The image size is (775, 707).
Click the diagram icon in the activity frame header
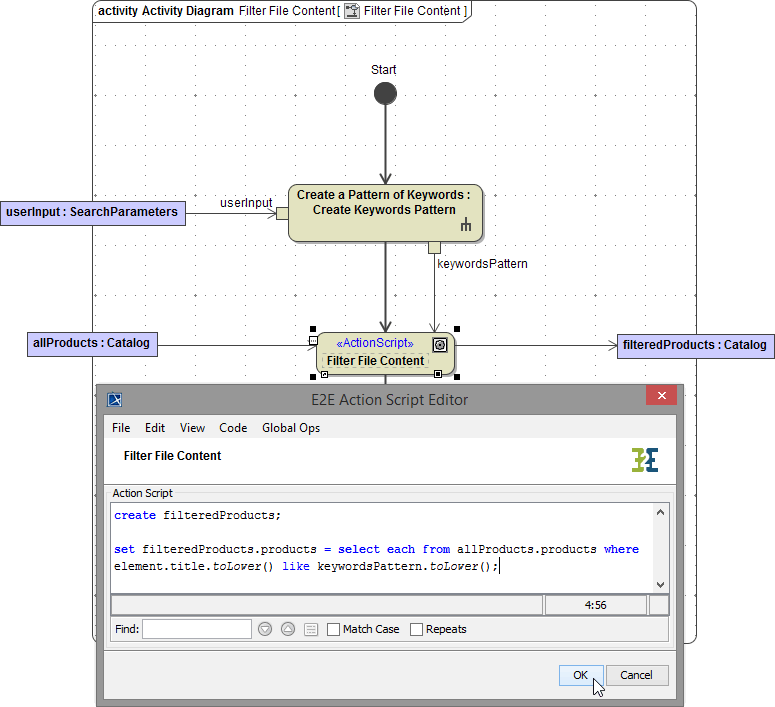coord(351,11)
